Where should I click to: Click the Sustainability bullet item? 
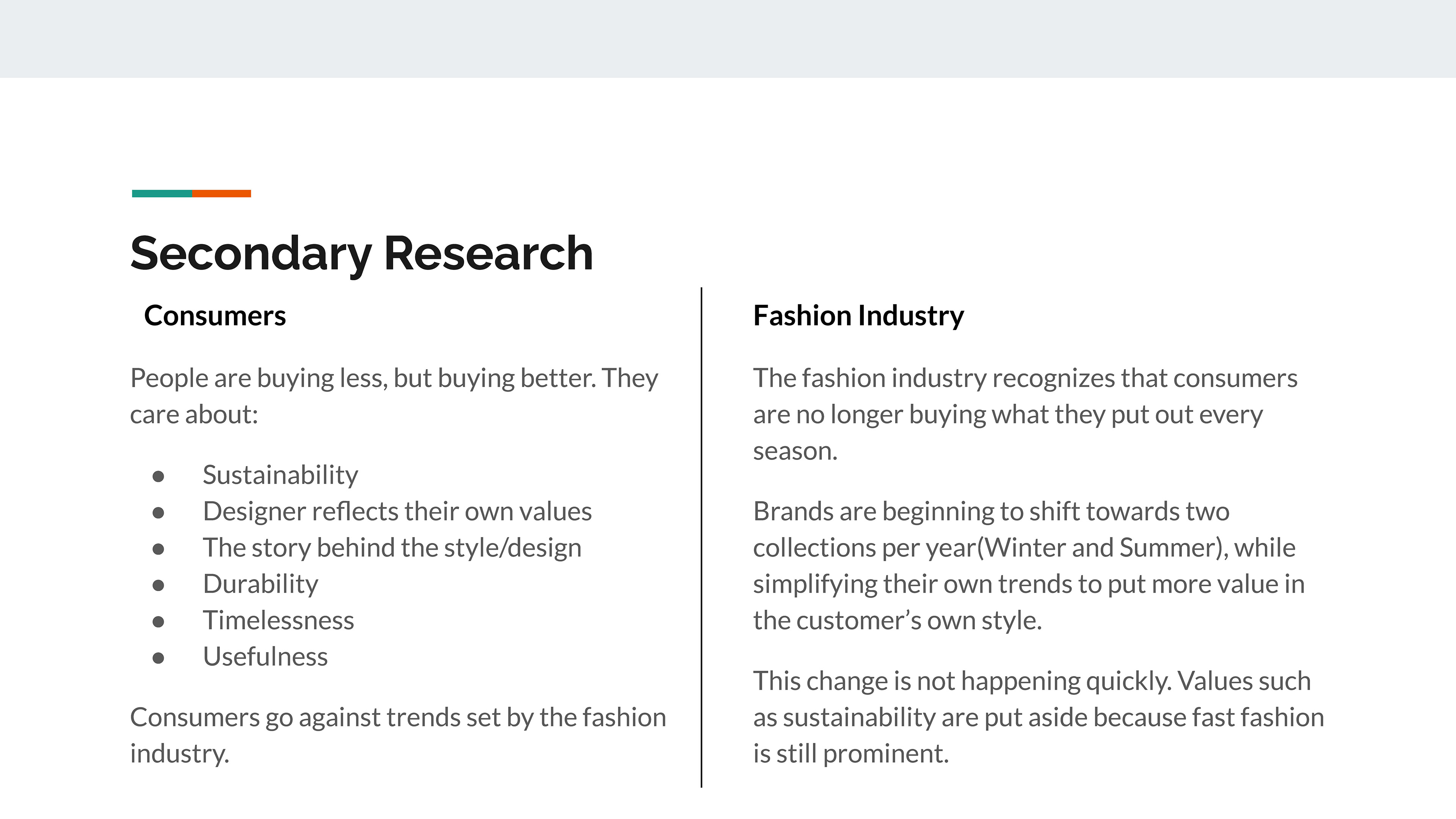280,475
